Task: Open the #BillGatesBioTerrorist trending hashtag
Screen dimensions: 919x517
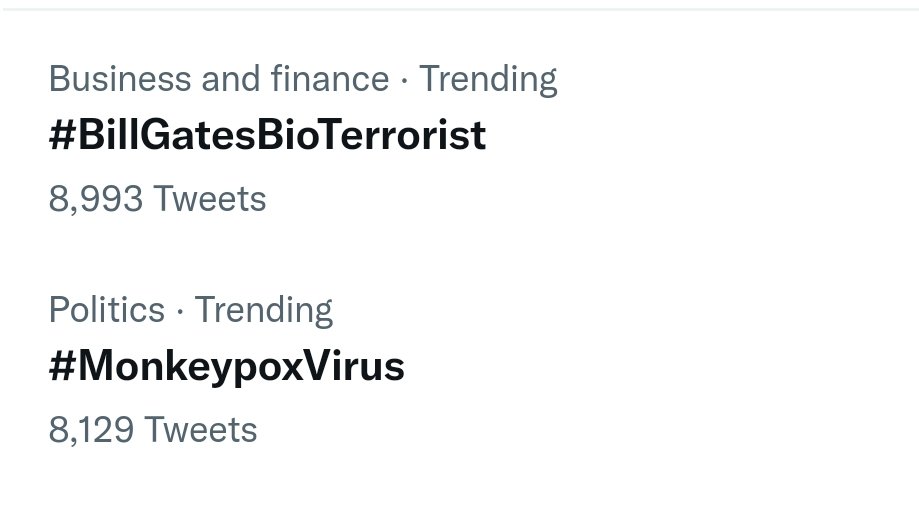Action: pyautogui.click(x=267, y=135)
